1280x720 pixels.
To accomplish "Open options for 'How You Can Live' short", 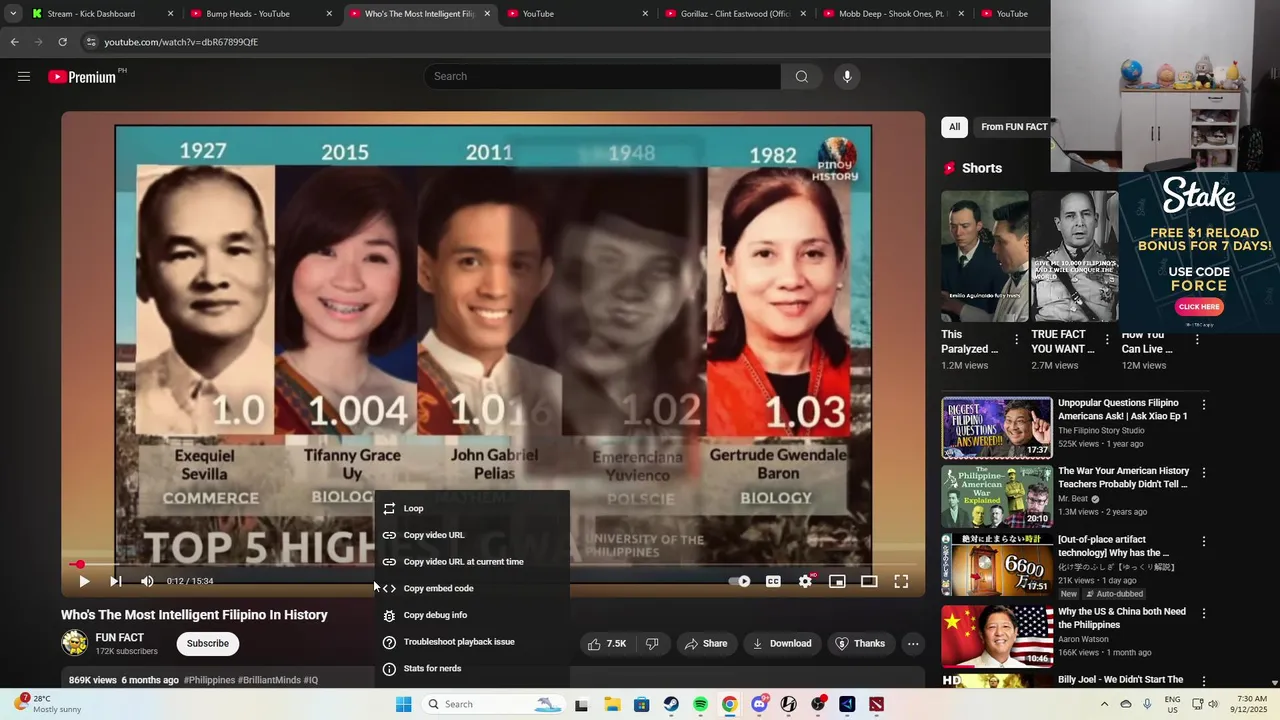I will click(1197, 340).
